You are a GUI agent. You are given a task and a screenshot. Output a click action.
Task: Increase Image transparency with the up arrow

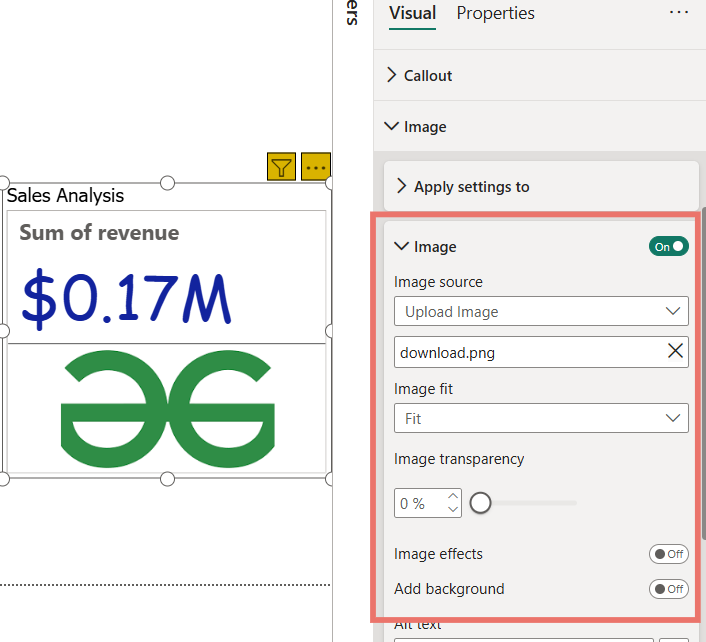(x=453, y=496)
